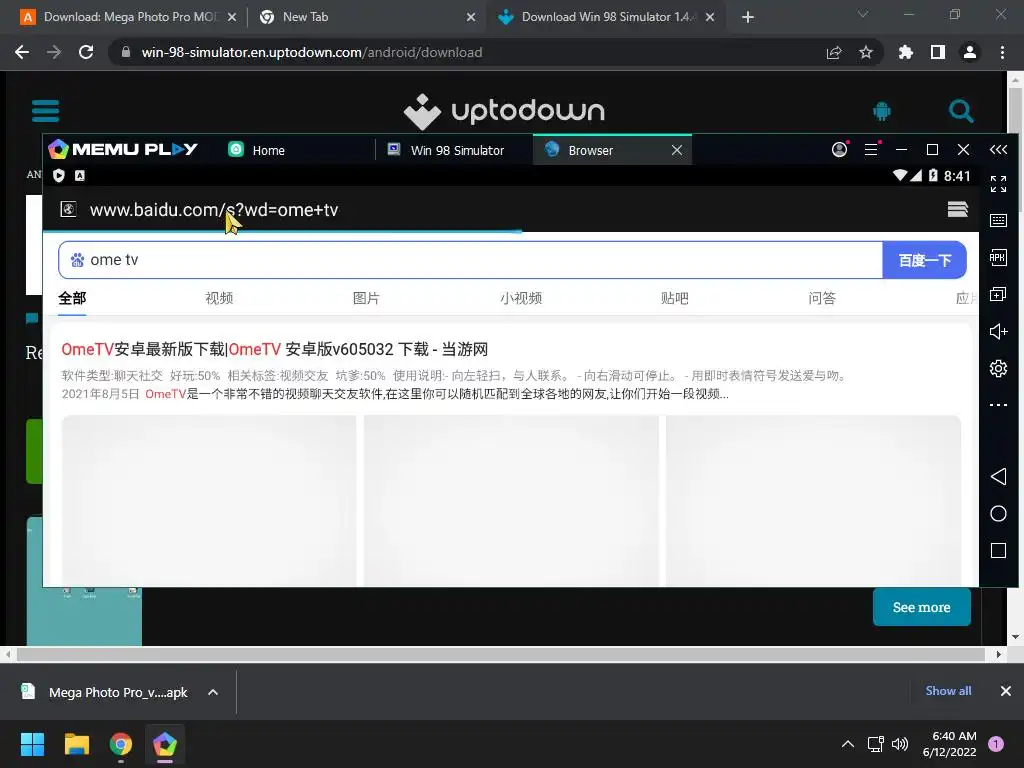The height and width of the screenshot is (768, 1024).
Task: Add a new Chrome tab
Action: [748, 17]
